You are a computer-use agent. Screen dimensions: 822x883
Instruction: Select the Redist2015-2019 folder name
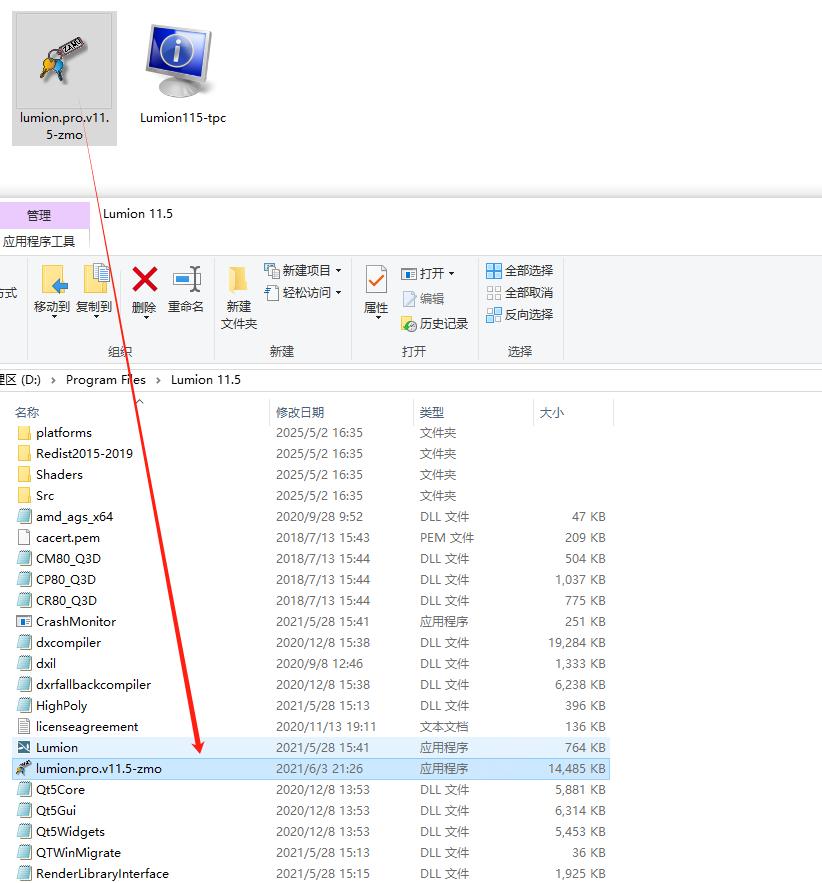point(84,454)
